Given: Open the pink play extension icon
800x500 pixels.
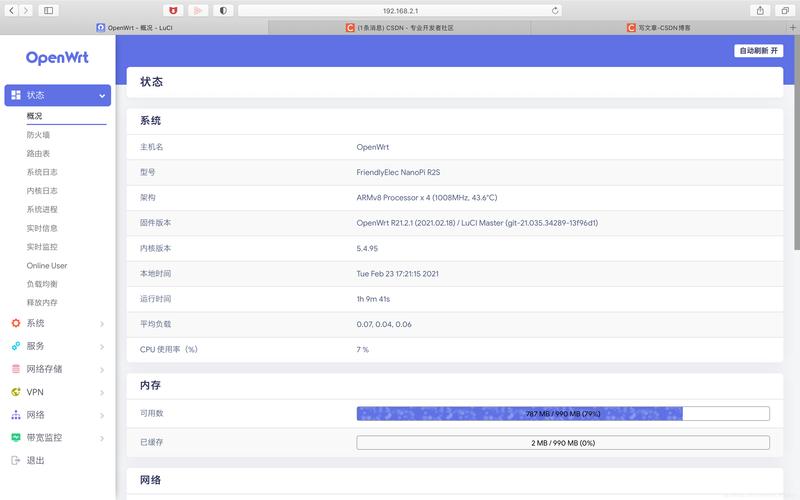Looking at the screenshot, I should pyautogui.click(x=198, y=10).
